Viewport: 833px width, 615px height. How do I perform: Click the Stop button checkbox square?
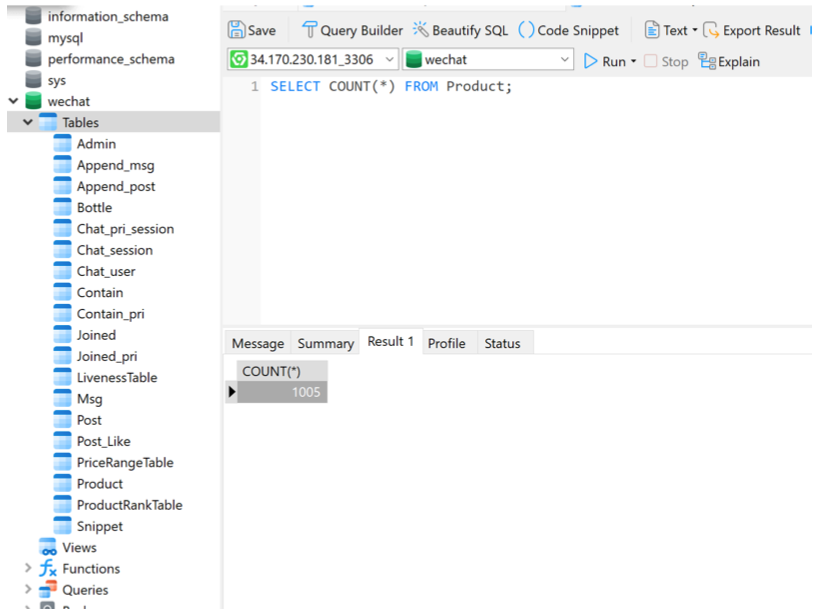point(651,61)
